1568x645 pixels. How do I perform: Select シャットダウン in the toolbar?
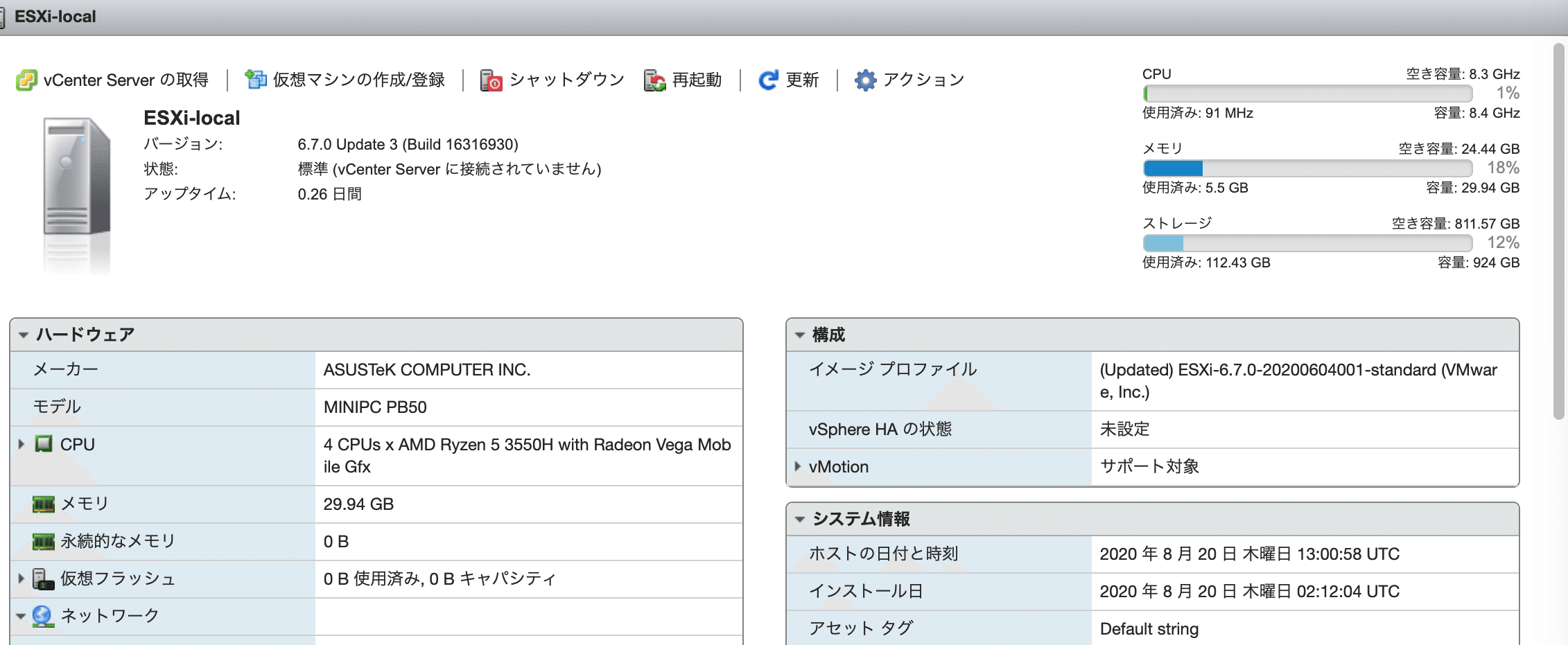click(566, 80)
